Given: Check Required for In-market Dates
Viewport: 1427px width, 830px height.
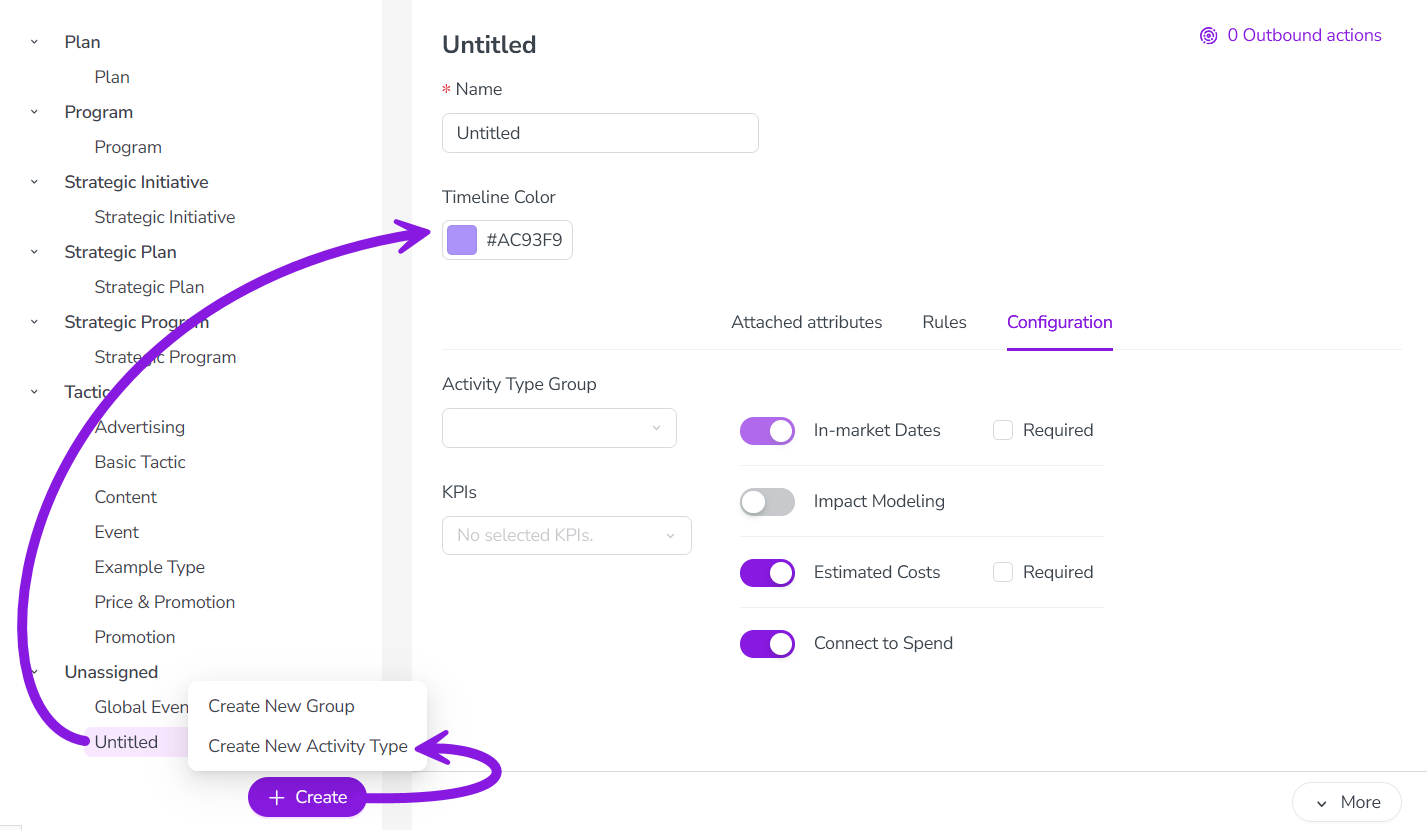Looking at the screenshot, I should pos(1003,430).
